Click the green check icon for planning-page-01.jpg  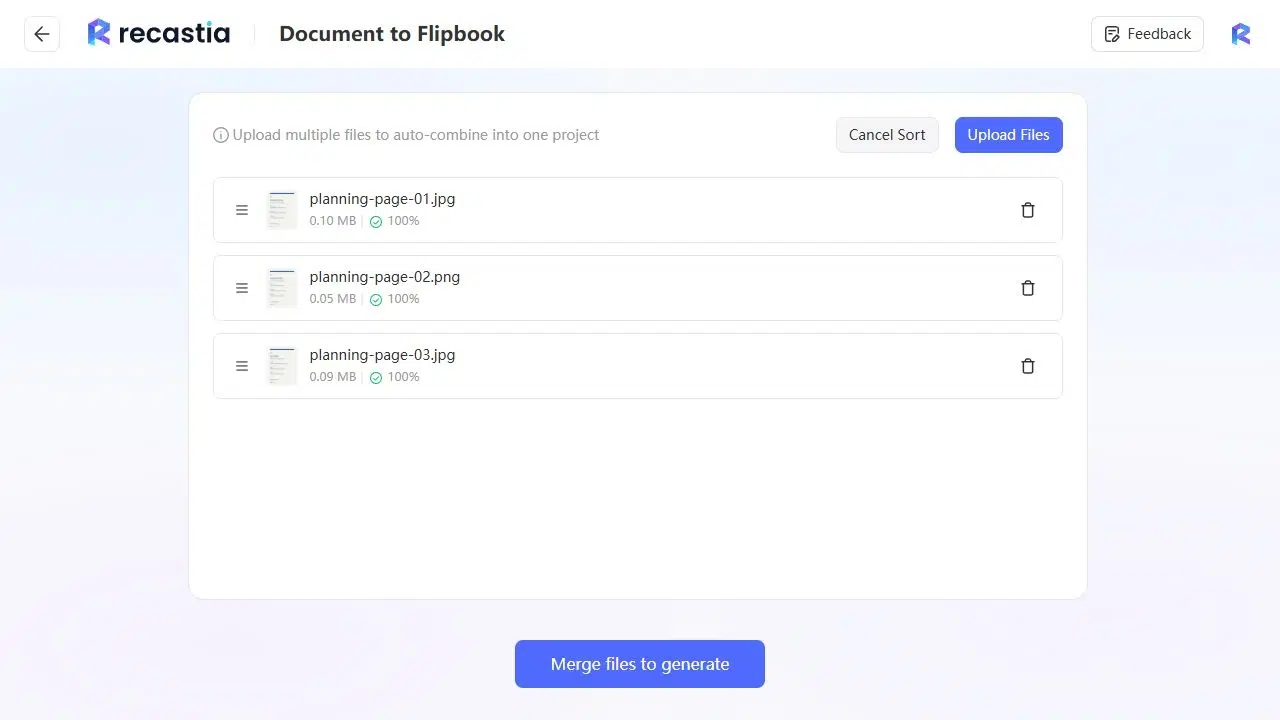tap(376, 222)
